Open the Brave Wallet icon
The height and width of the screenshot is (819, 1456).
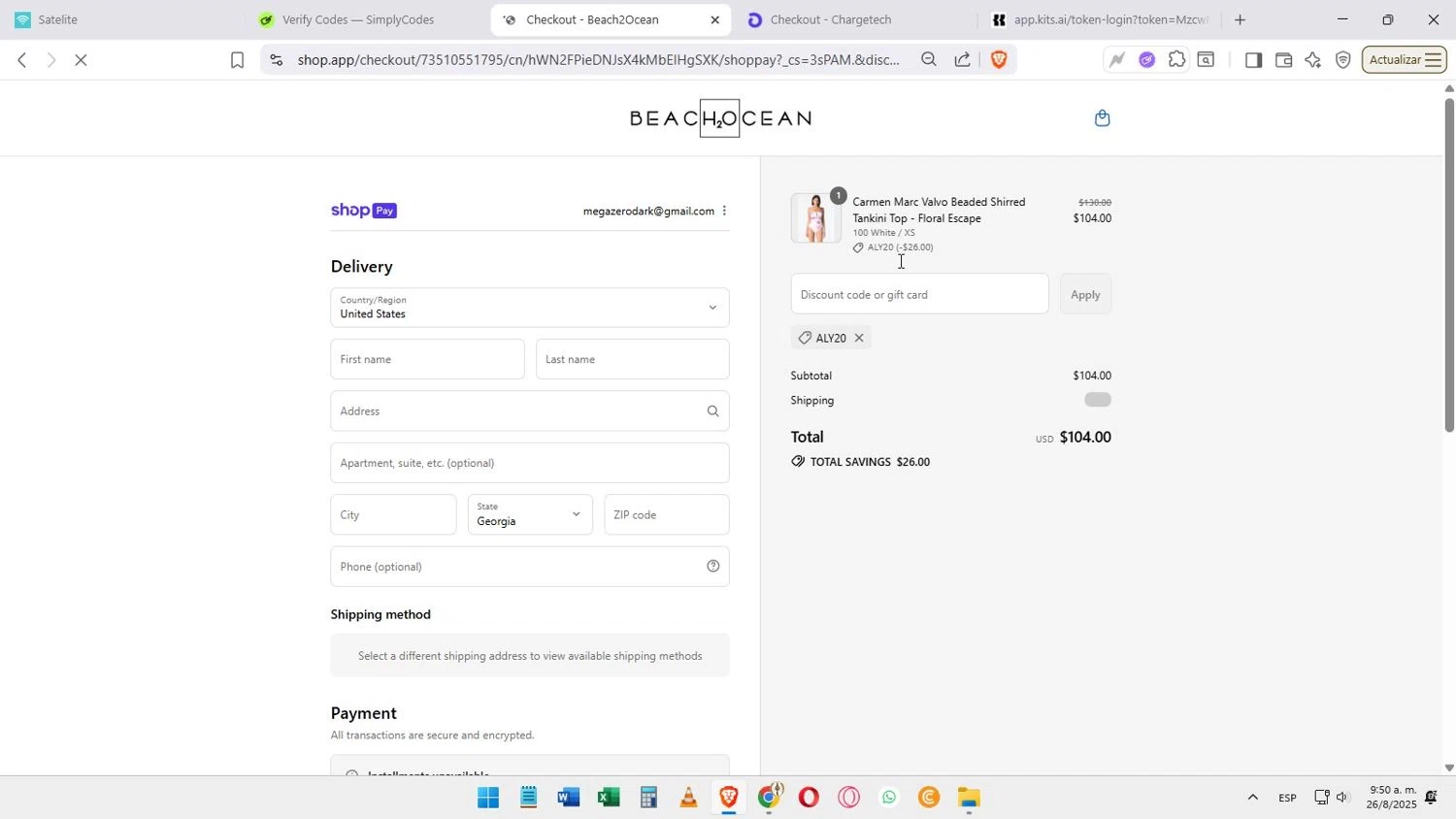[1283, 60]
